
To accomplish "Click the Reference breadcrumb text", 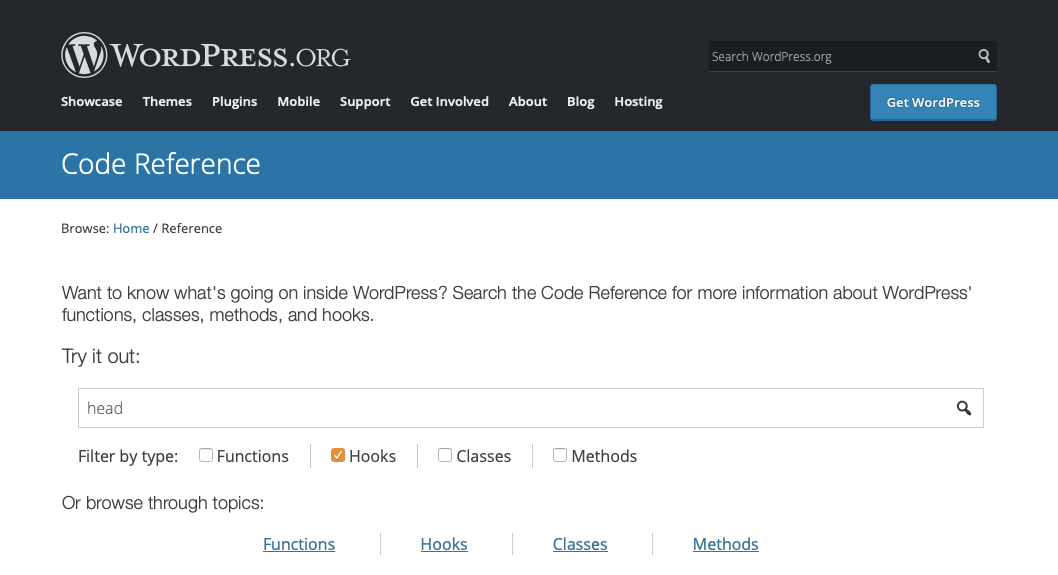I will (x=192, y=228).
